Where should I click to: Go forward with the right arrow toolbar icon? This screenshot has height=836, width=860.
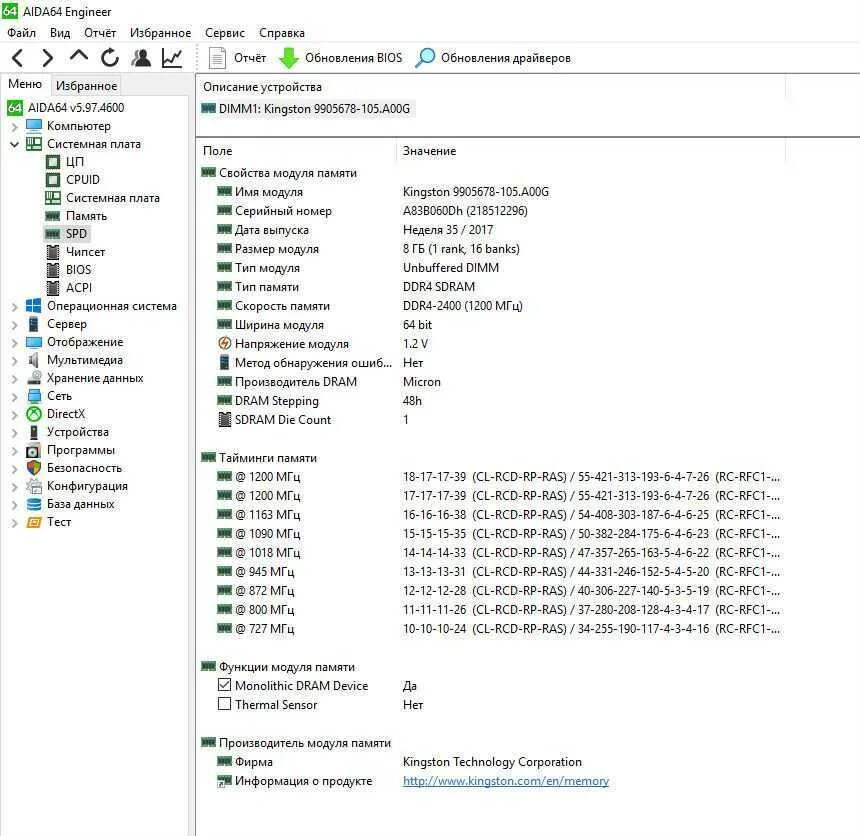click(48, 58)
